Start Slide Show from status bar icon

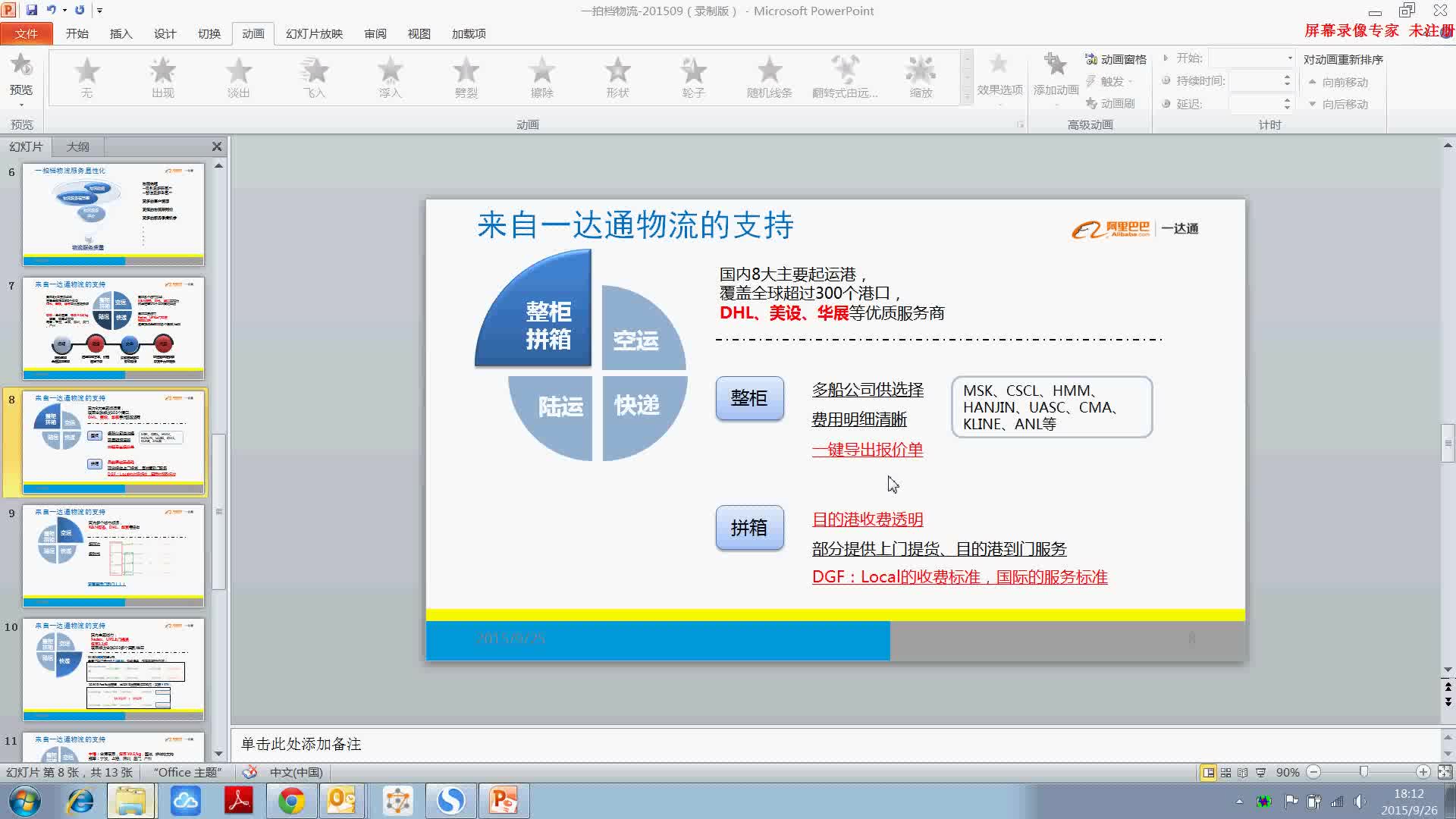(x=1260, y=772)
